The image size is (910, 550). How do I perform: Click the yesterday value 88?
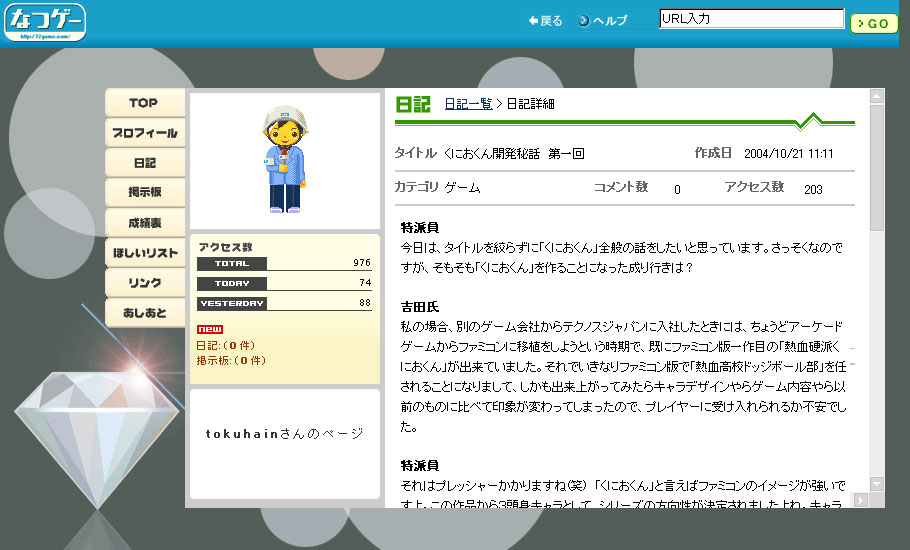pyautogui.click(x=365, y=302)
